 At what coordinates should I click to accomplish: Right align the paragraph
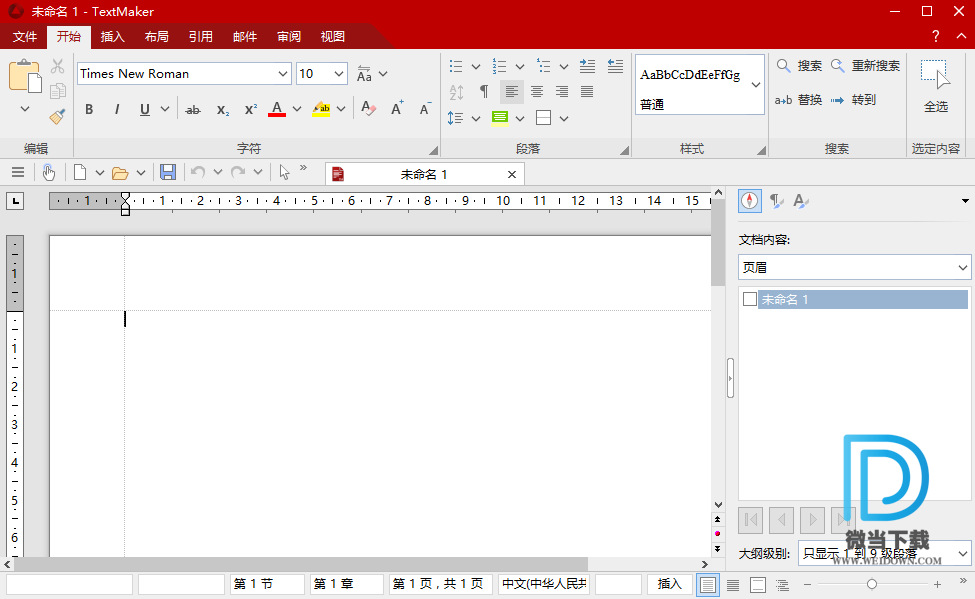(x=561, y=92)
